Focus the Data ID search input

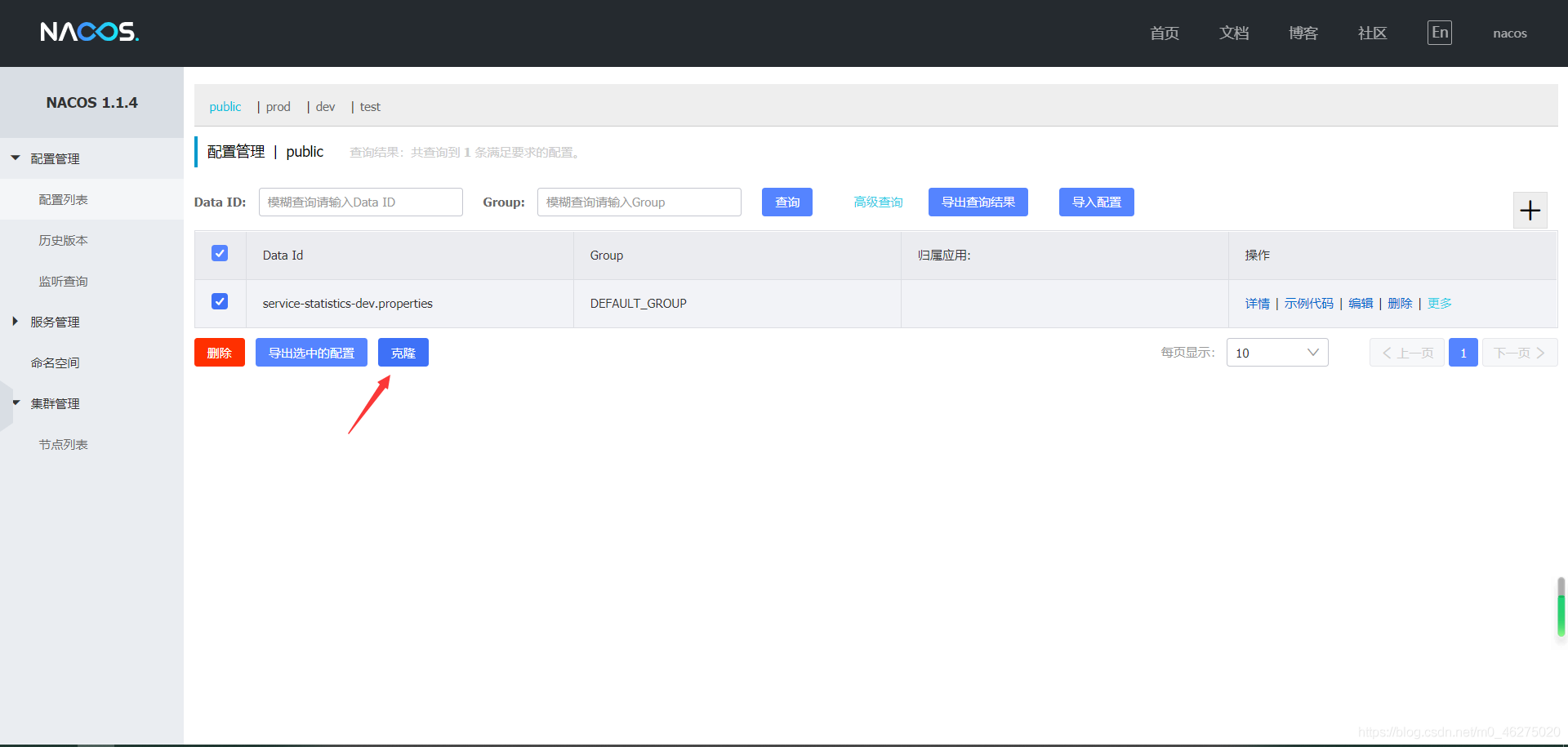click(x=360, y=202)
